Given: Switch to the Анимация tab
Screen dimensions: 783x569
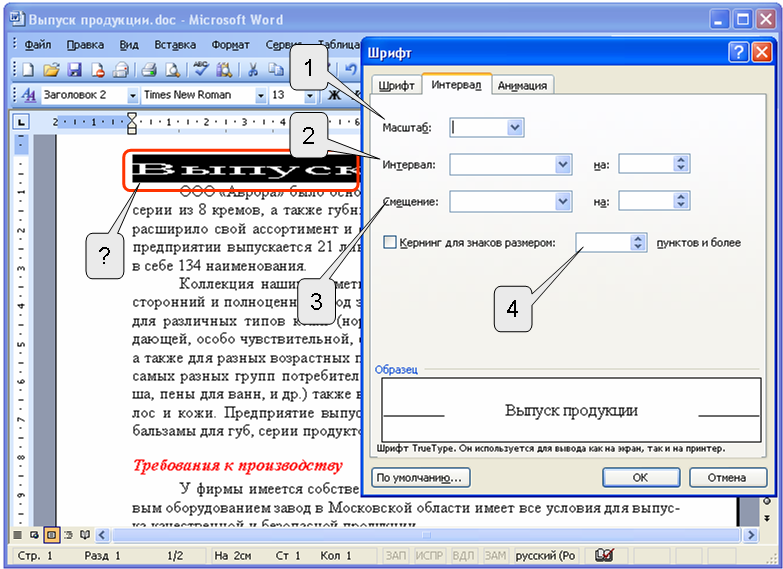Looking at the screenshot, I should coord(522,85).
